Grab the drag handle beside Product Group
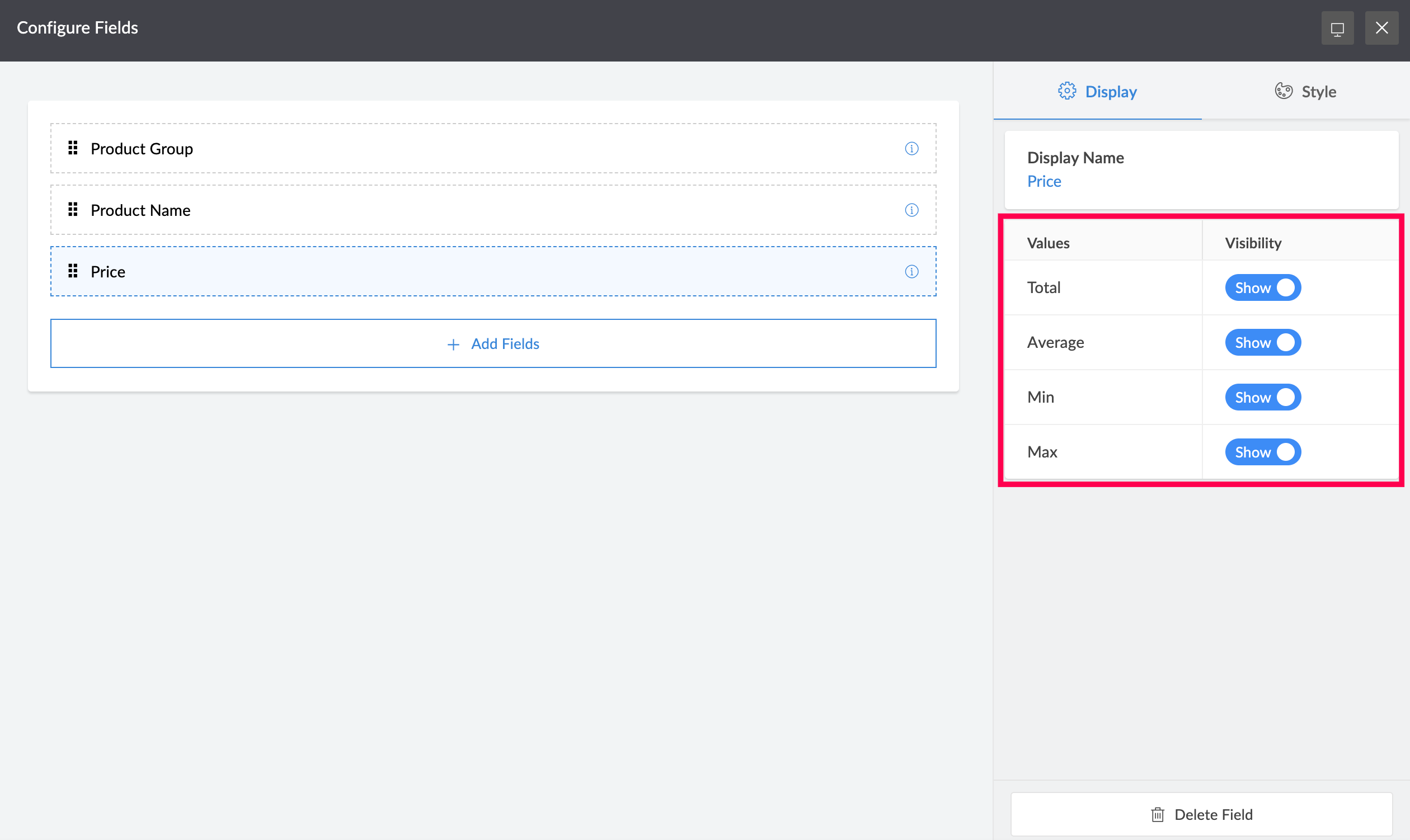 73,148
